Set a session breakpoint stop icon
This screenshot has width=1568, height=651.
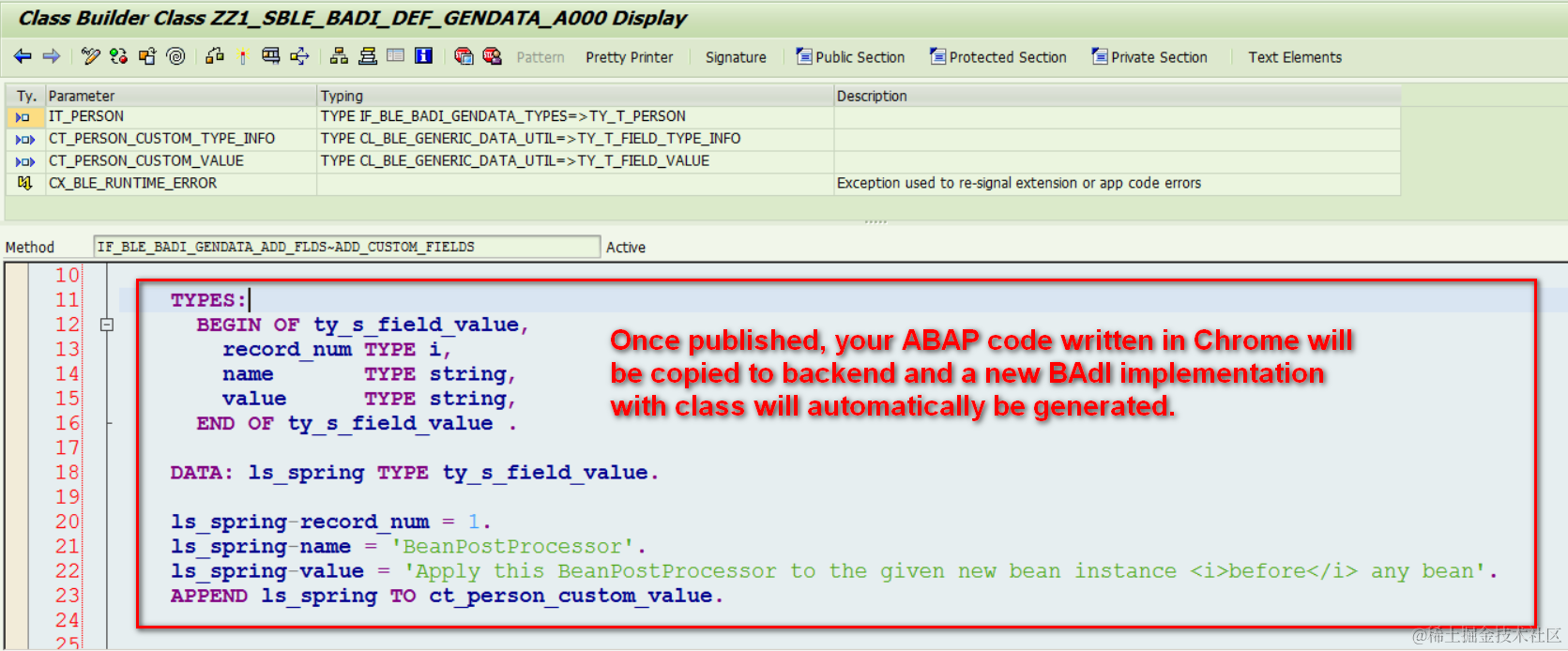click(x=464, y=56)
